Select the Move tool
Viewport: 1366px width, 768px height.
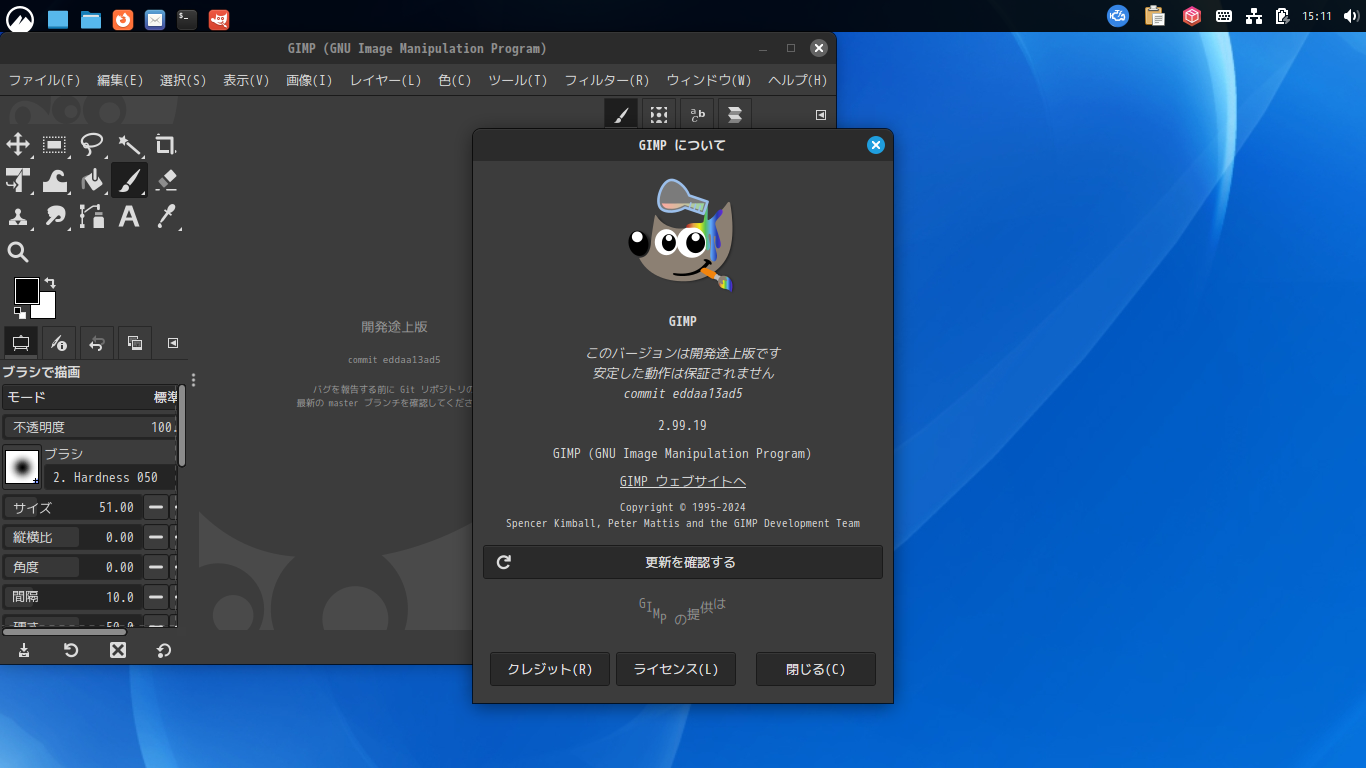pyautogui.click(x=18, y=145)
